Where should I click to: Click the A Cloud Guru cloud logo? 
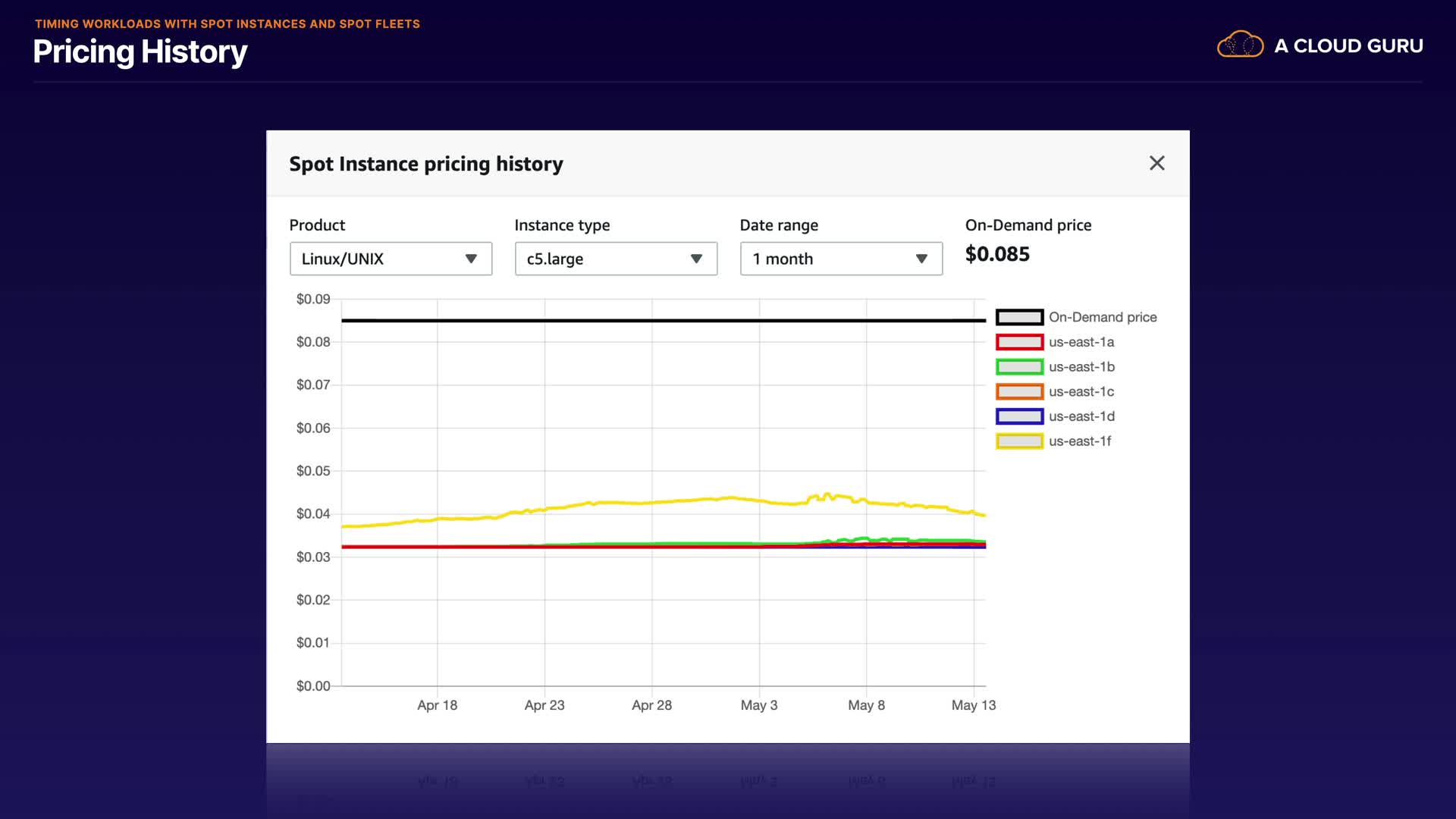pos(1240,45)
